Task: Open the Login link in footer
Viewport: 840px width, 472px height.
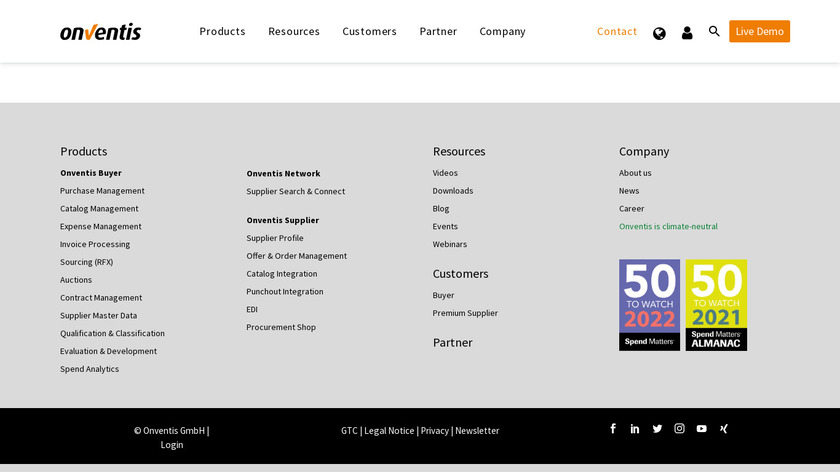Action: pos(172,445)
